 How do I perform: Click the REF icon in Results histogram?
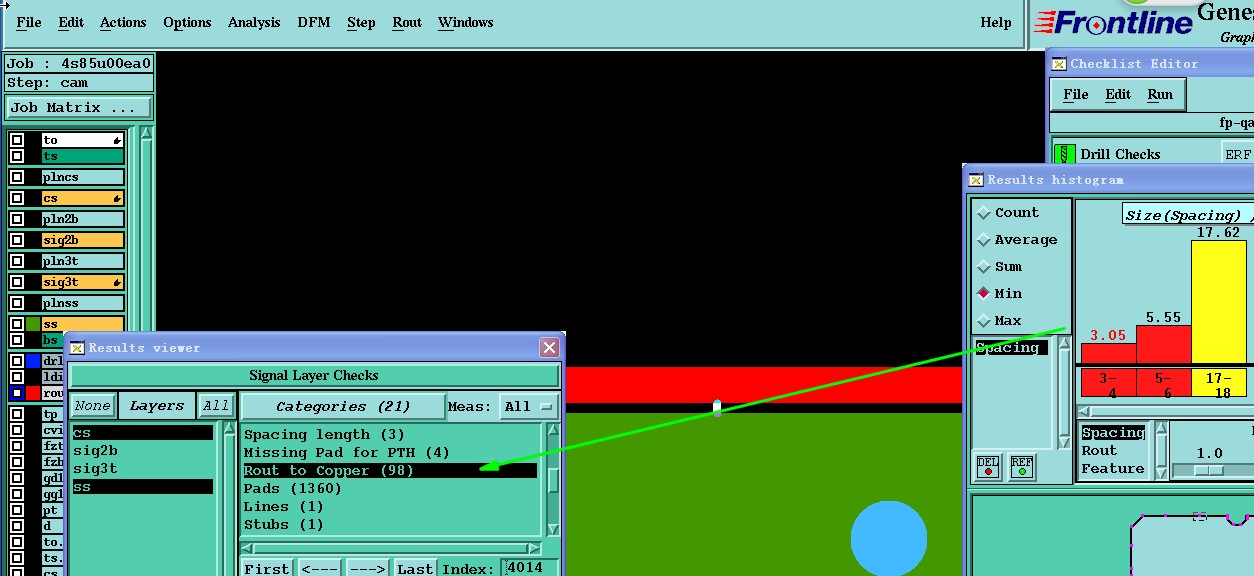pyautogui.click(x=1022, y=466)
